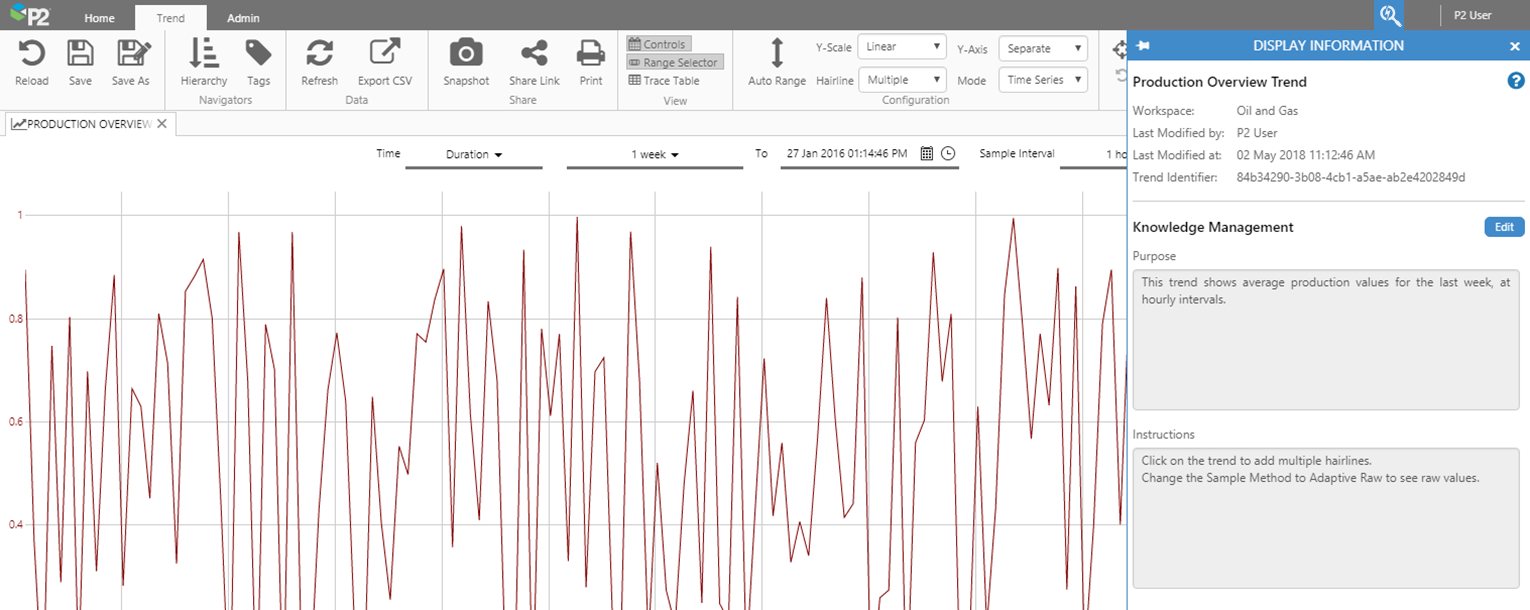Open the Y-Scale Linear dropdown

(901, 47)
